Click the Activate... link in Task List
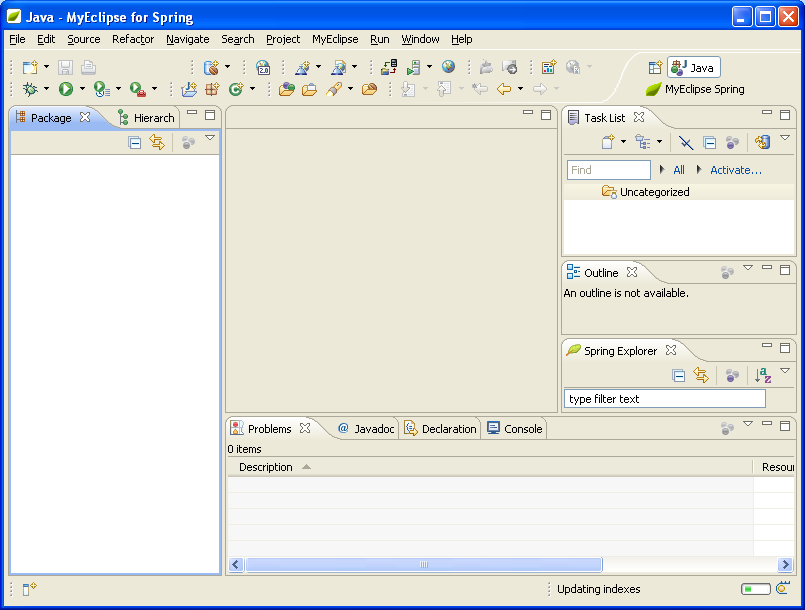Screen dimensions: 805x610 tap(736, 170)
